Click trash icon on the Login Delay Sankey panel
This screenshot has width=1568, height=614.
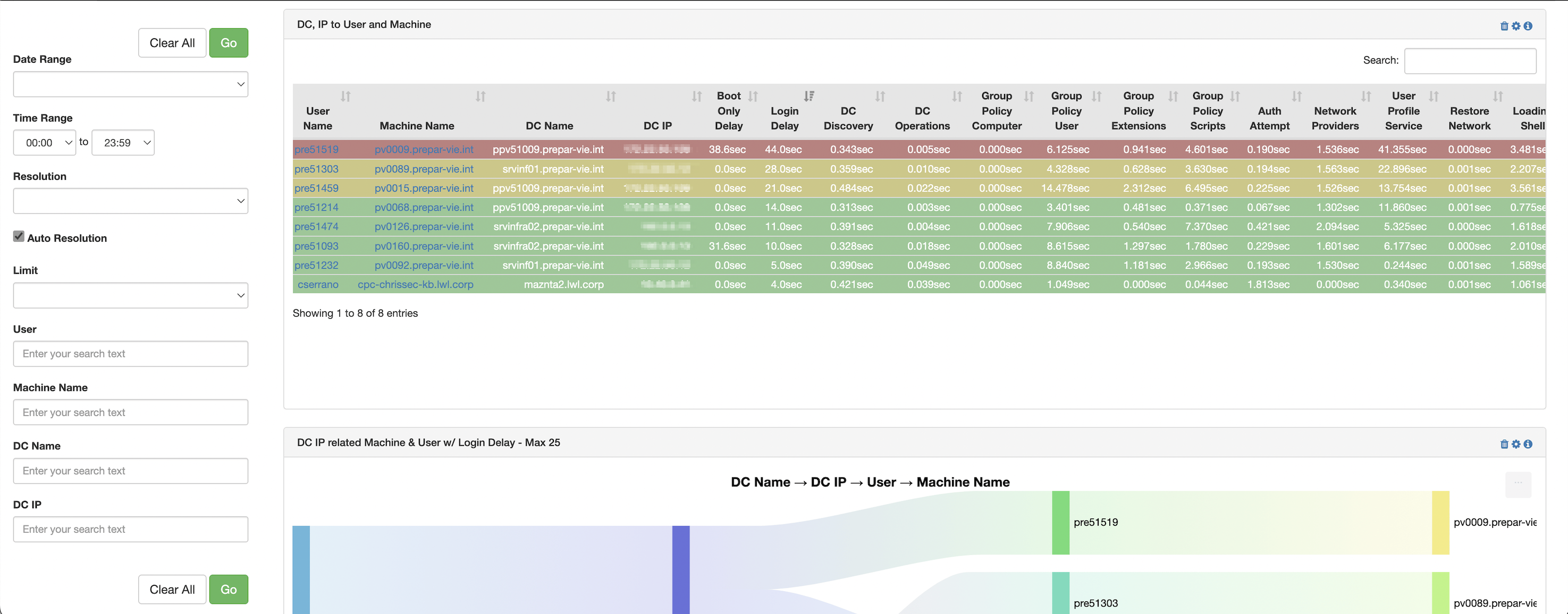pyautogui.click(x=1504, y=444)
